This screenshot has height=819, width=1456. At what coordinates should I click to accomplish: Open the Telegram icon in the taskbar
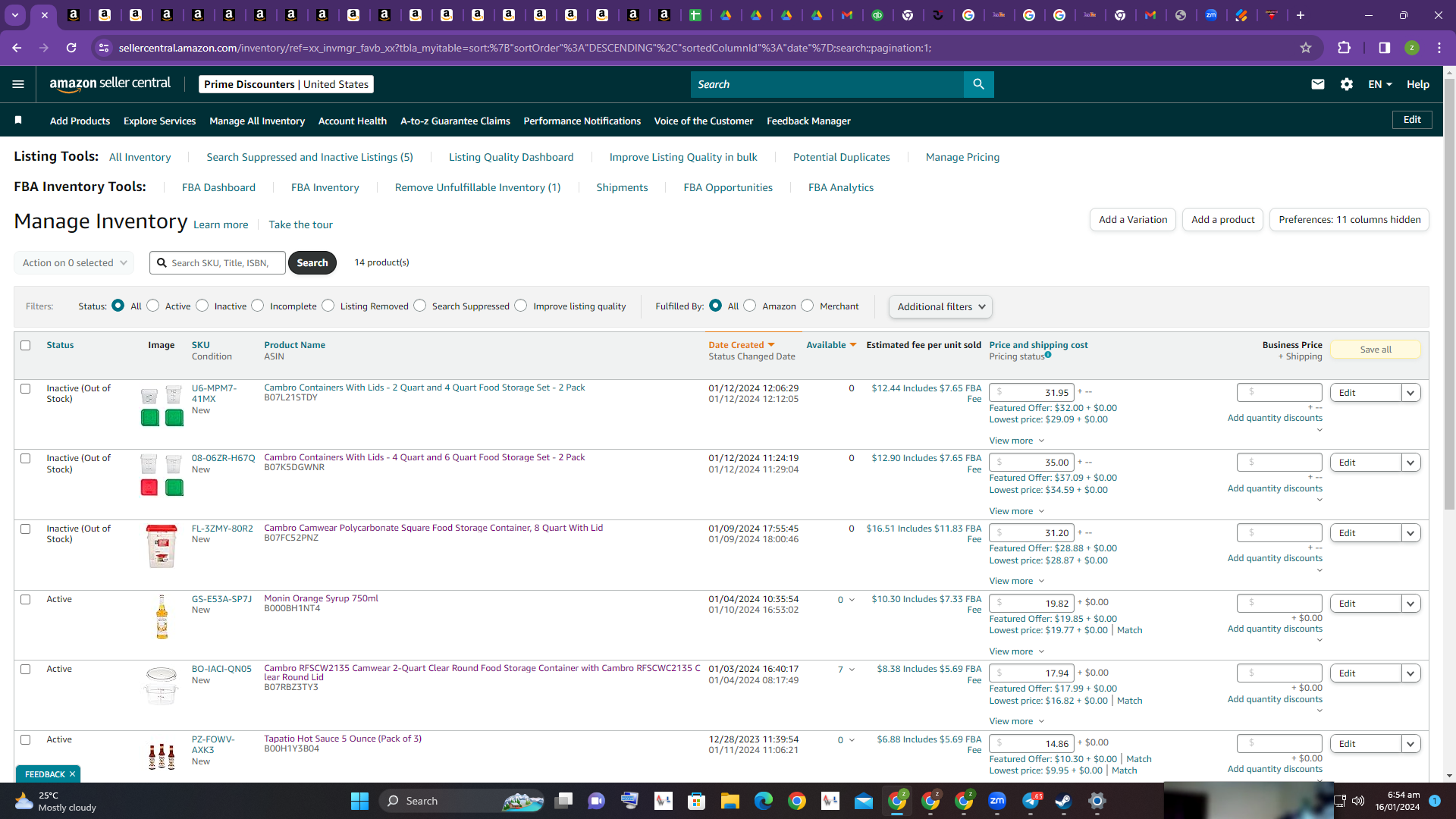(1031, 801)
